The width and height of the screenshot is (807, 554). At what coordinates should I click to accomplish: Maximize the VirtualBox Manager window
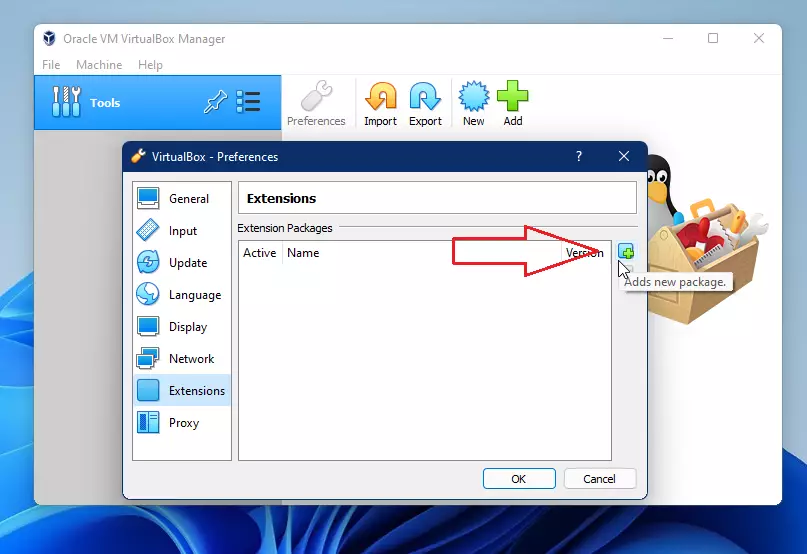pyautogui.click(x=713, y=38)
